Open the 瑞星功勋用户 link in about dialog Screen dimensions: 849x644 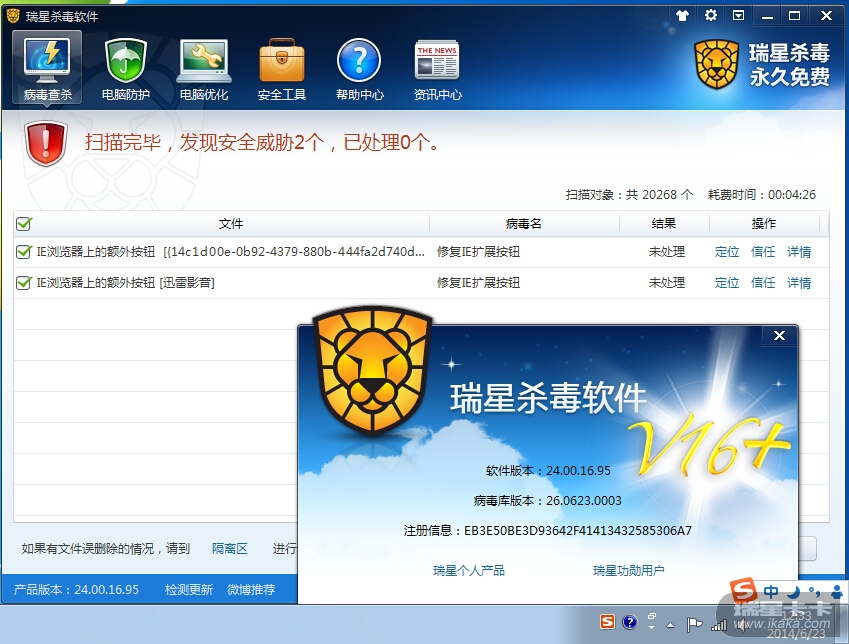click(629, 570)
